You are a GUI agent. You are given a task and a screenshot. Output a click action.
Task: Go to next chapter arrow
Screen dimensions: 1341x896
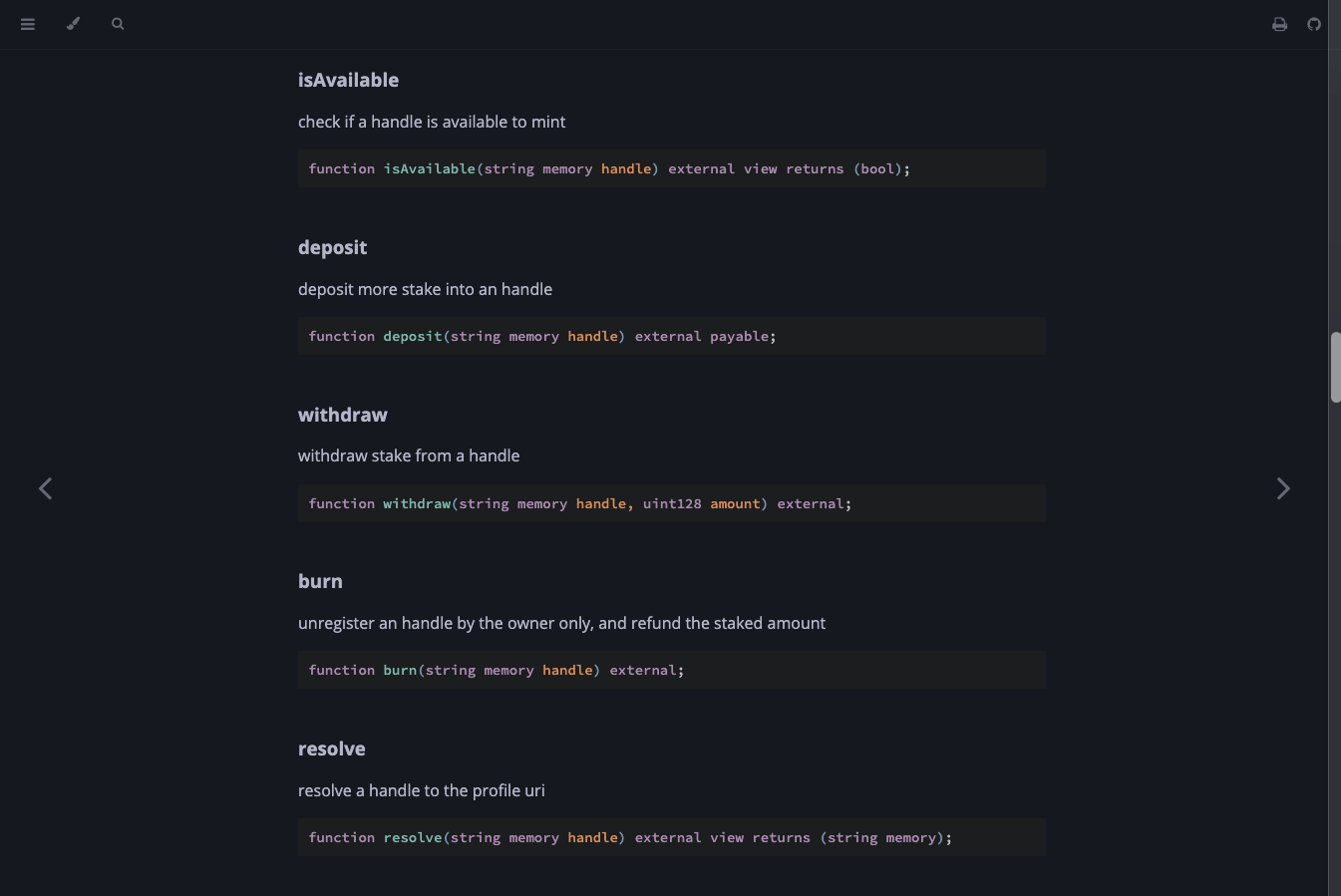pos(1283,488)
